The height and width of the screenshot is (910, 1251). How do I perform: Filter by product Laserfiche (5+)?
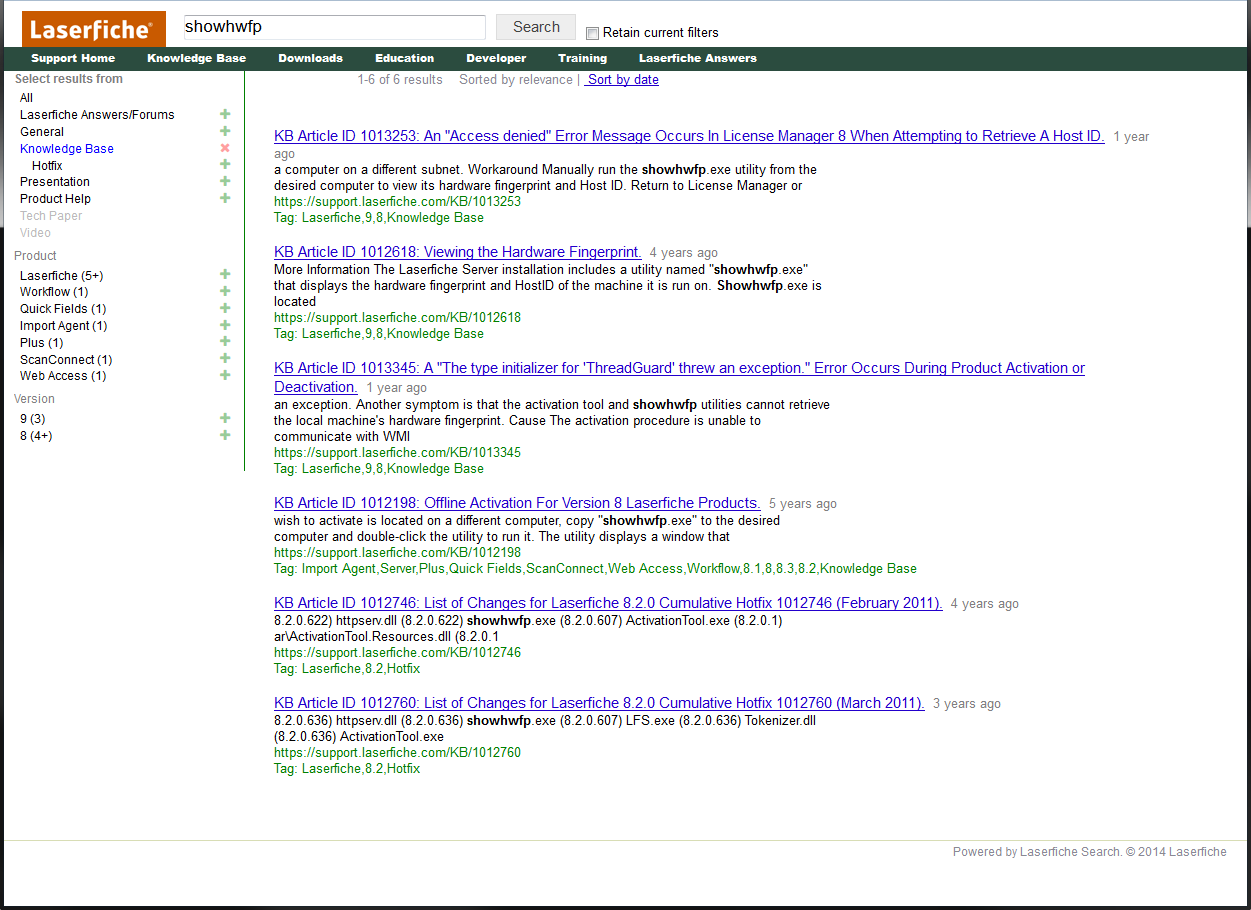tap(61, 276)
